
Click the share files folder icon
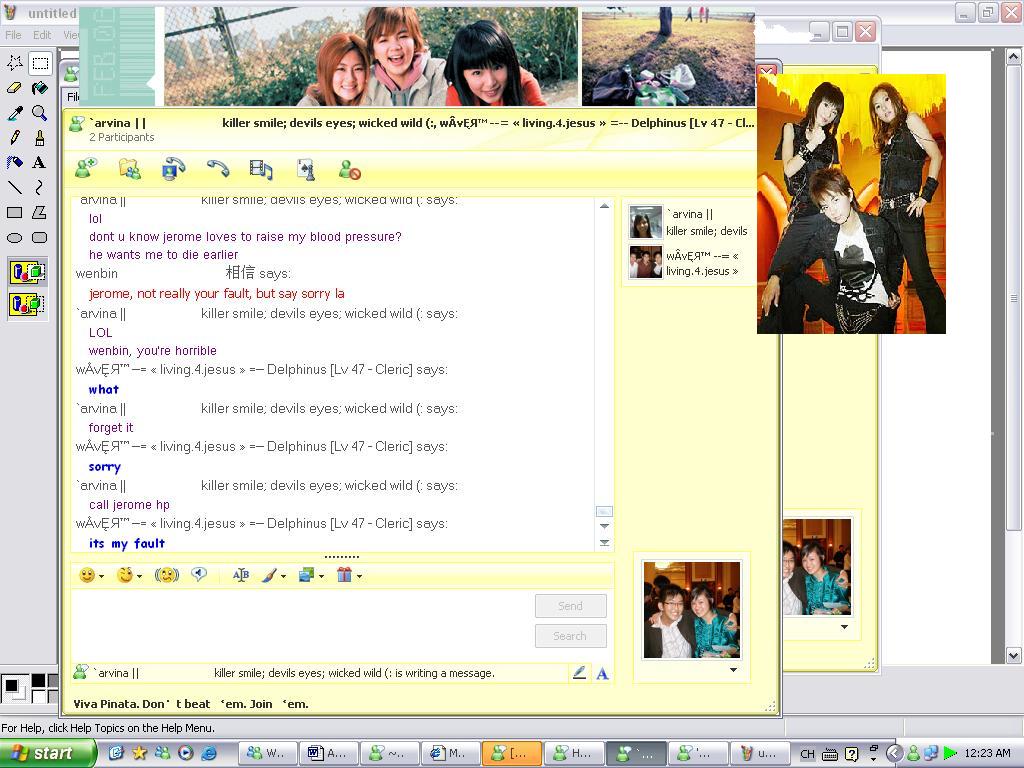[x=130, y=168]
